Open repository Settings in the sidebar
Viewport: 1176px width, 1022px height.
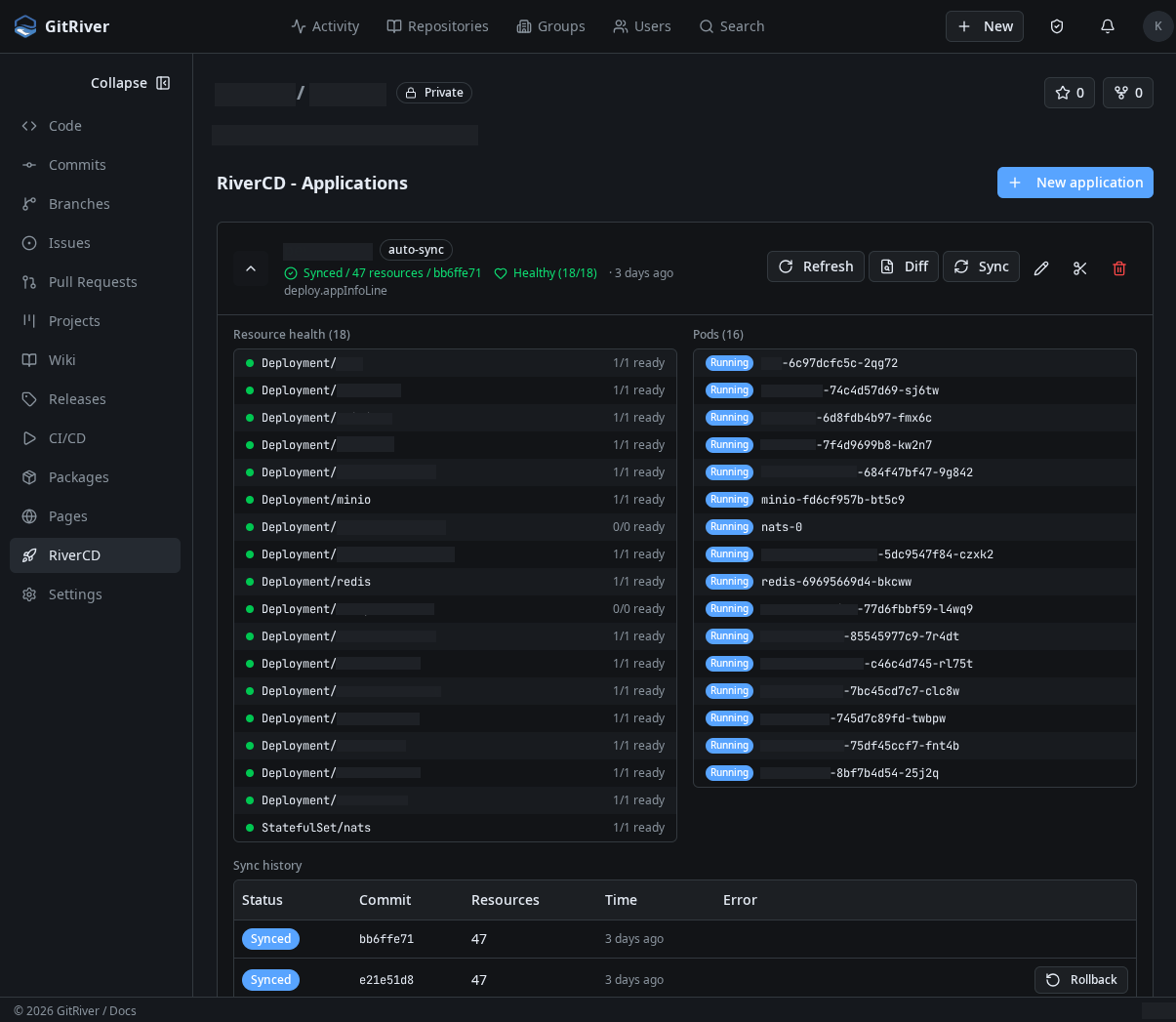[x=95, y=594]
